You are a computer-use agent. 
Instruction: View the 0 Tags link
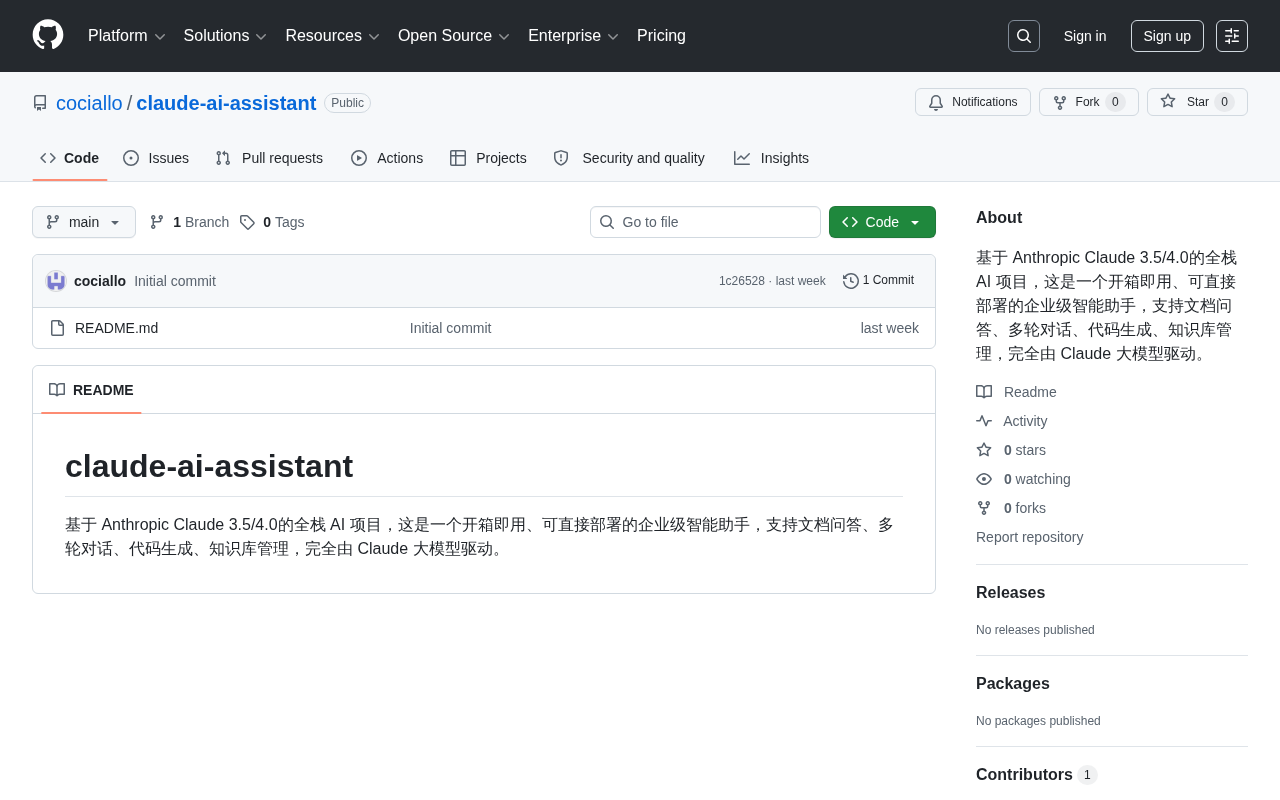pyautogui.click(x=272, y=222)
